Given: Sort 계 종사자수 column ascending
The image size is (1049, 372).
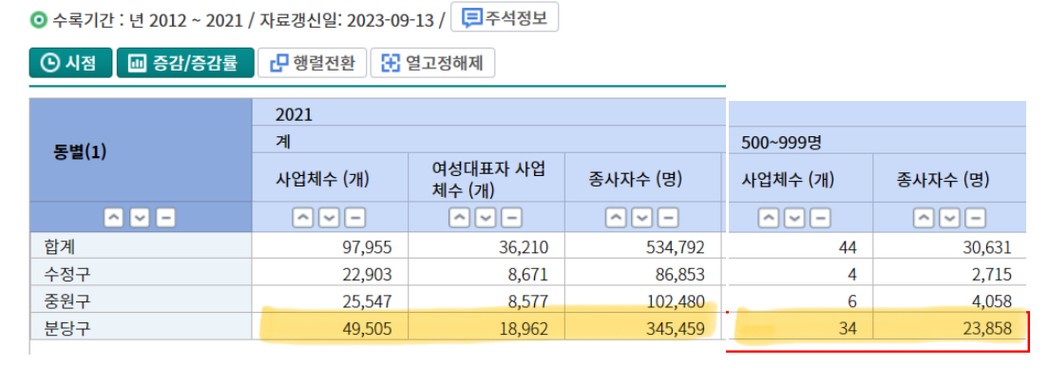Looking at the screenshot, I should [616, 218].
